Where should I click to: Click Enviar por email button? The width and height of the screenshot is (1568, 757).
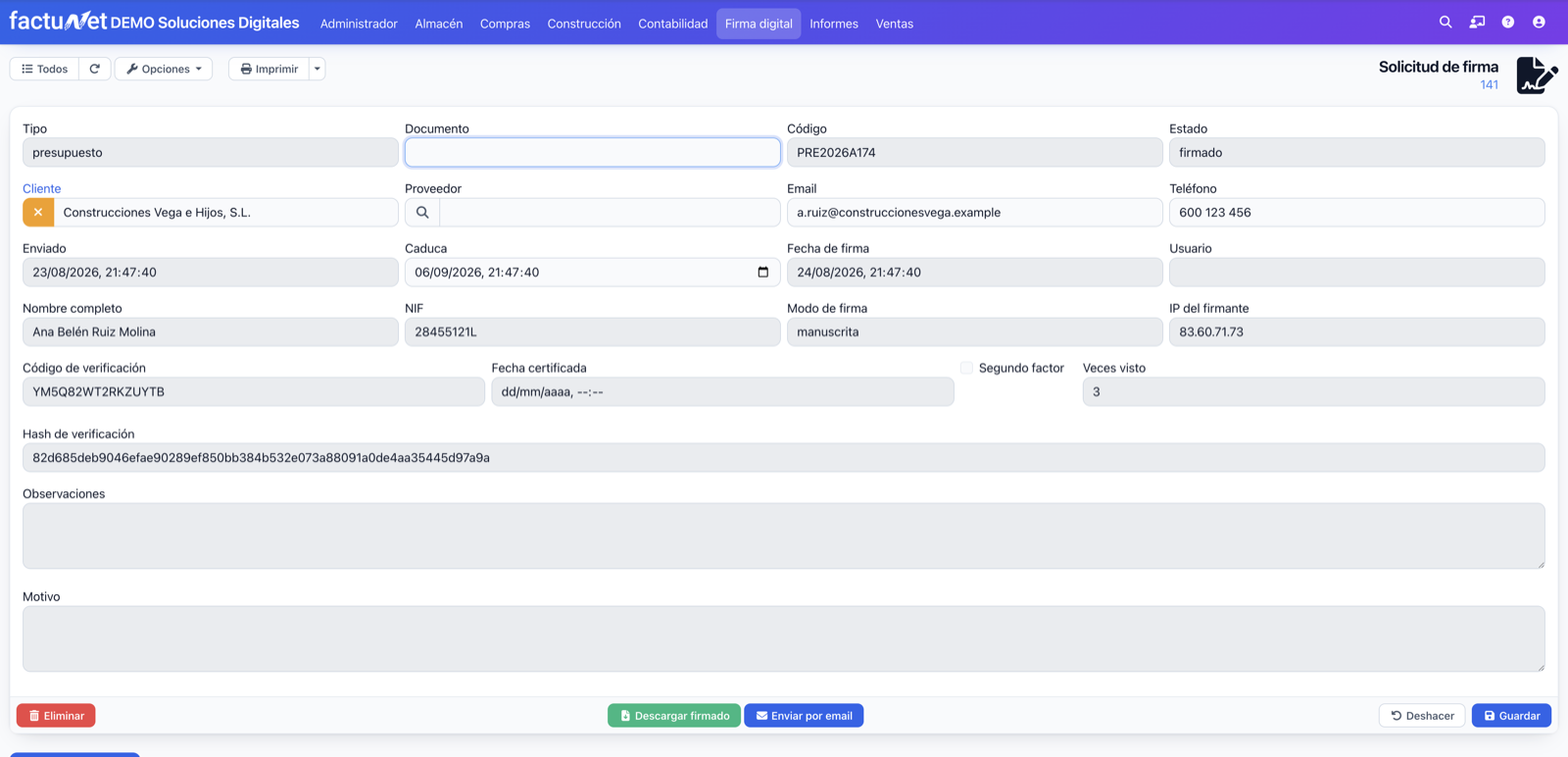pyautogui.click(x=804, y=716)
